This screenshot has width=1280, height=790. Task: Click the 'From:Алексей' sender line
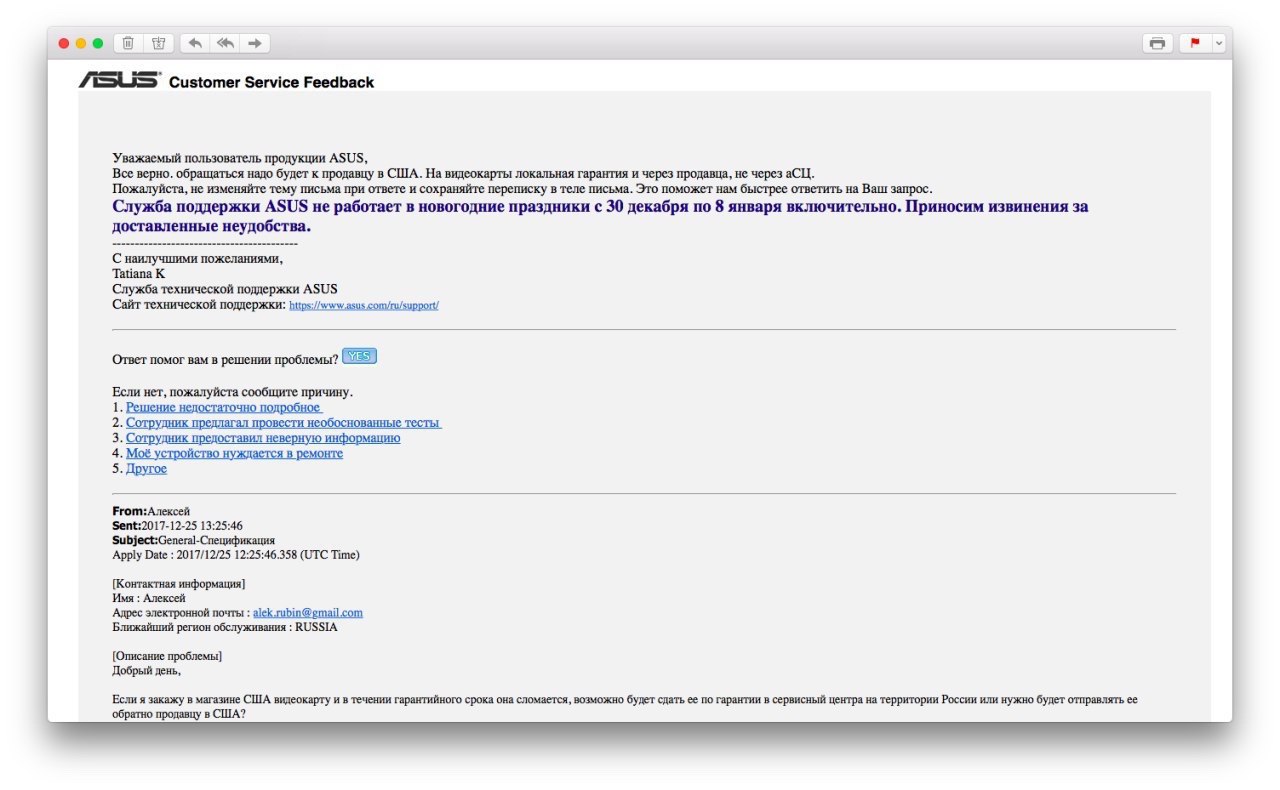point(151,511)
